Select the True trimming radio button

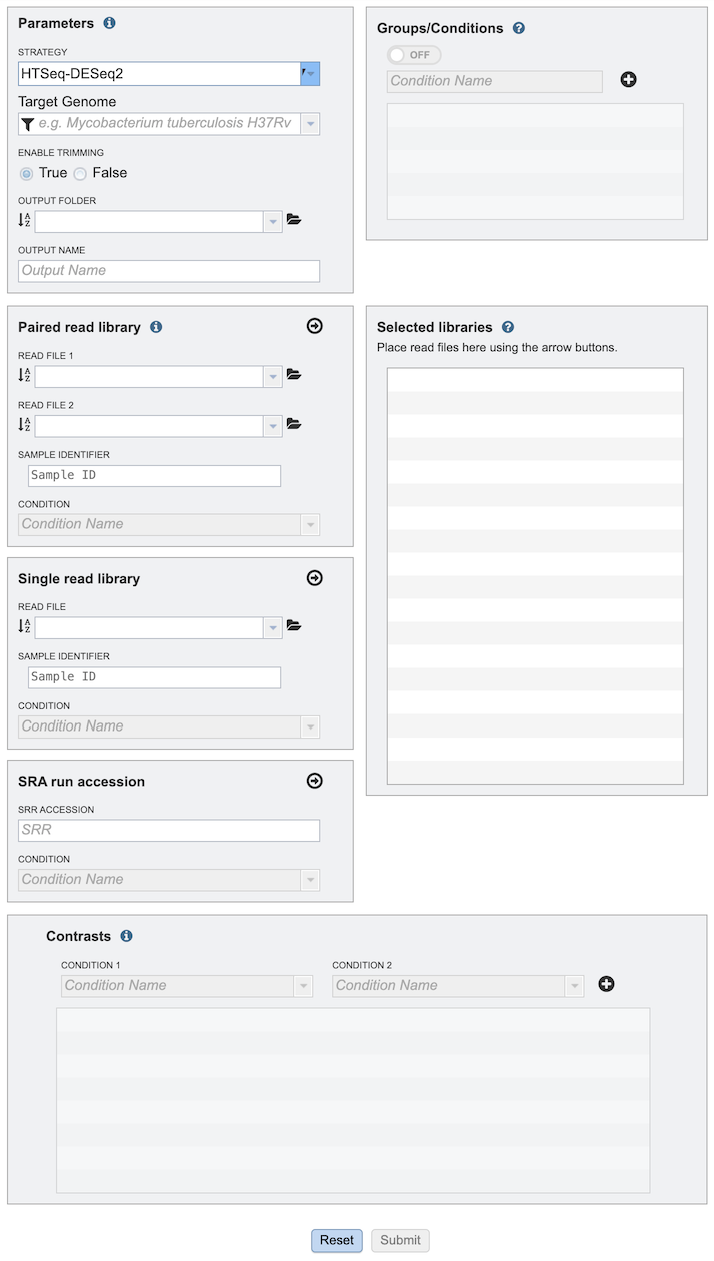click(26, 173)
